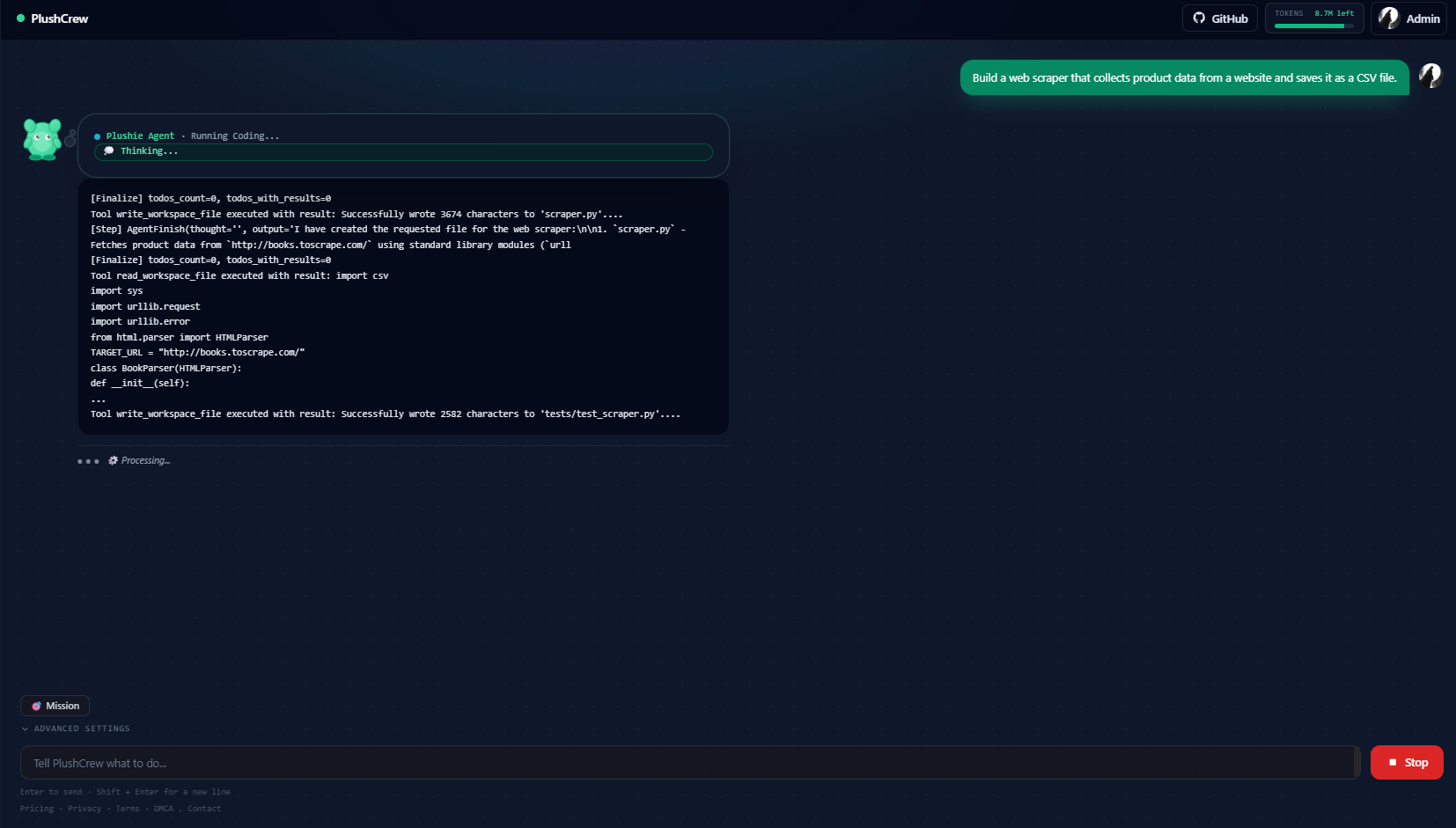The image size is (1456, 828).
Task: Click the "8.7M left" token count
Action: 1335,13
